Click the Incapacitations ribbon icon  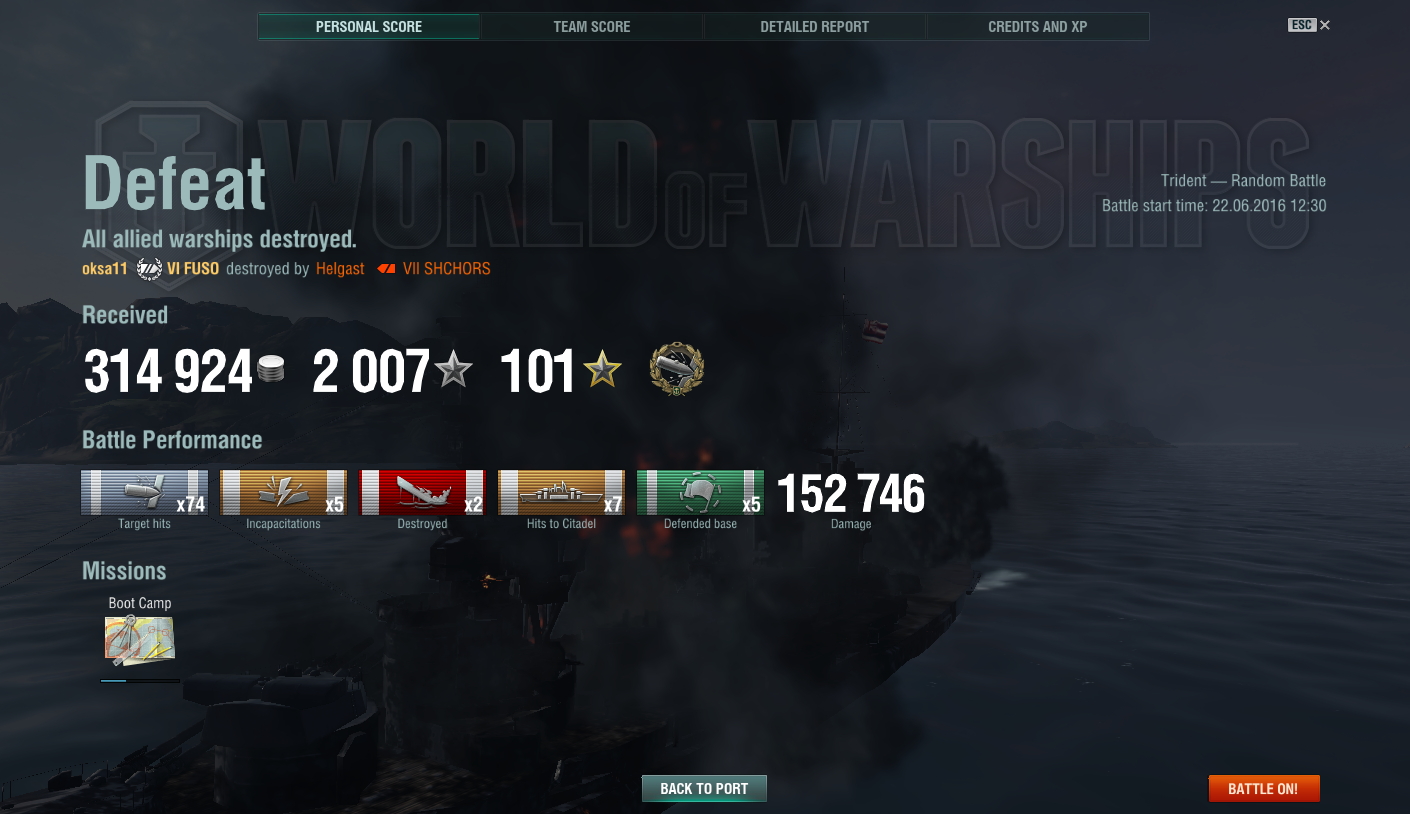click(284, 492)
